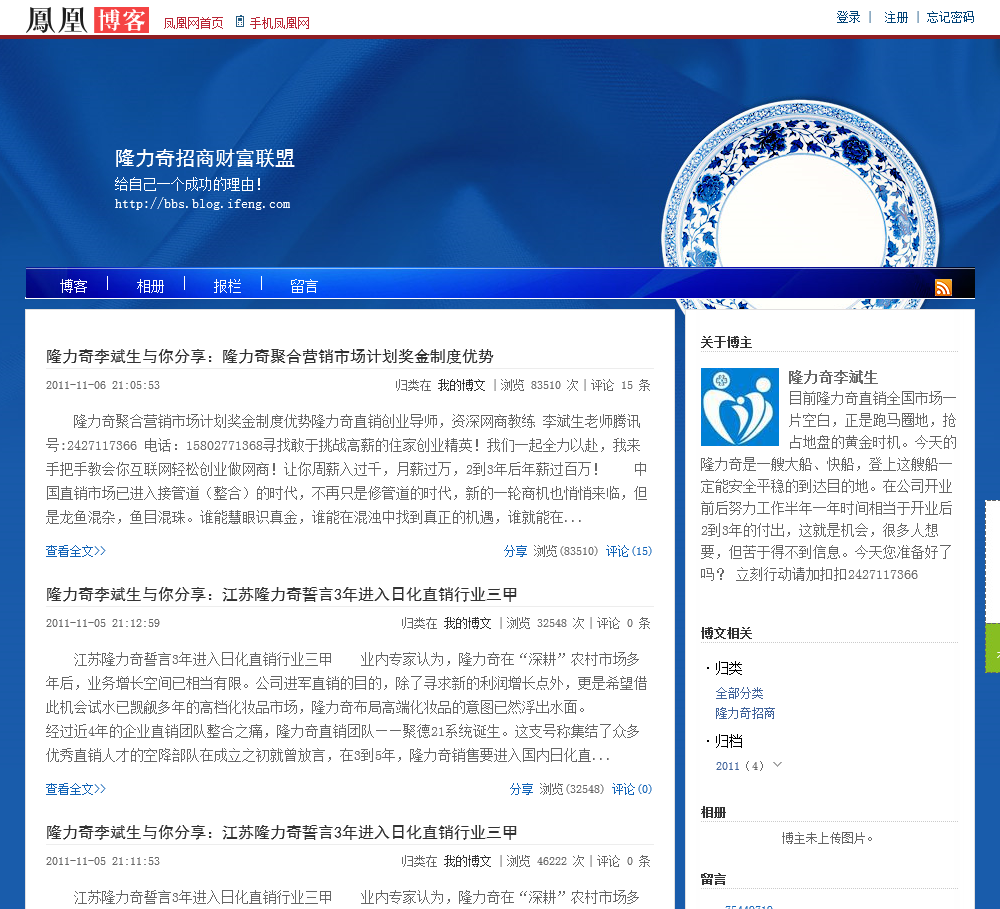Click the green side tab at right edge
Screen dimensions: 1000x909
pos(992,647)
